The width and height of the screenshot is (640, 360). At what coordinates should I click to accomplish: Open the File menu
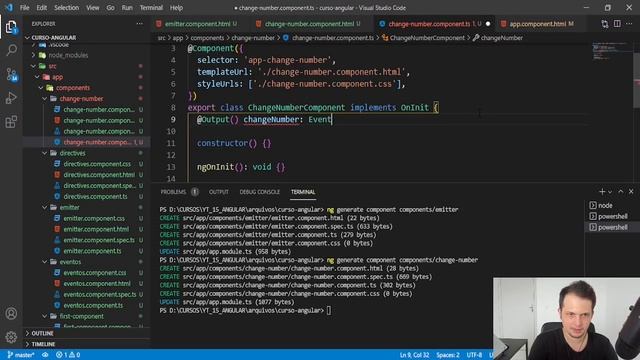pyautogui.click(x=24, y=7)
